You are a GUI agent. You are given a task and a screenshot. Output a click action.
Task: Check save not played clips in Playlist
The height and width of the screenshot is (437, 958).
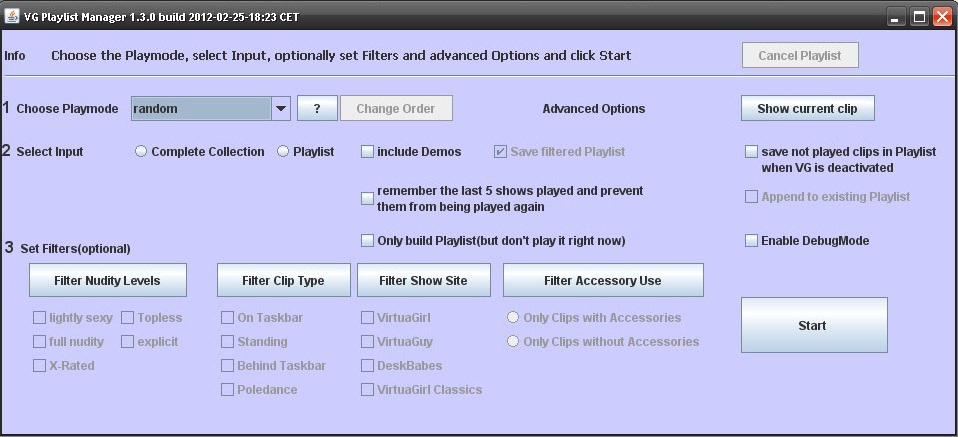click(751, 152)
